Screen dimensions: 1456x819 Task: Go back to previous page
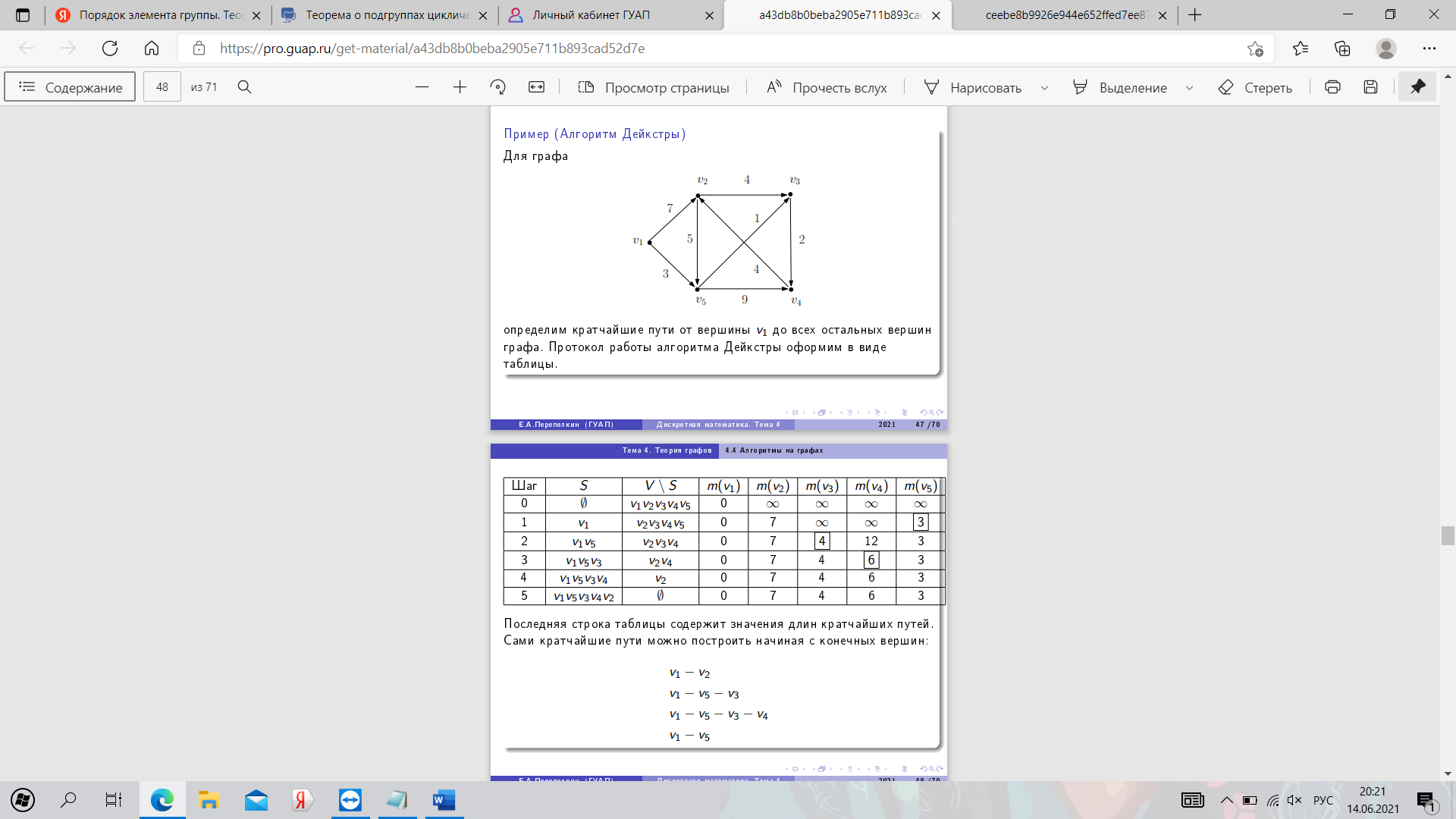27,49
